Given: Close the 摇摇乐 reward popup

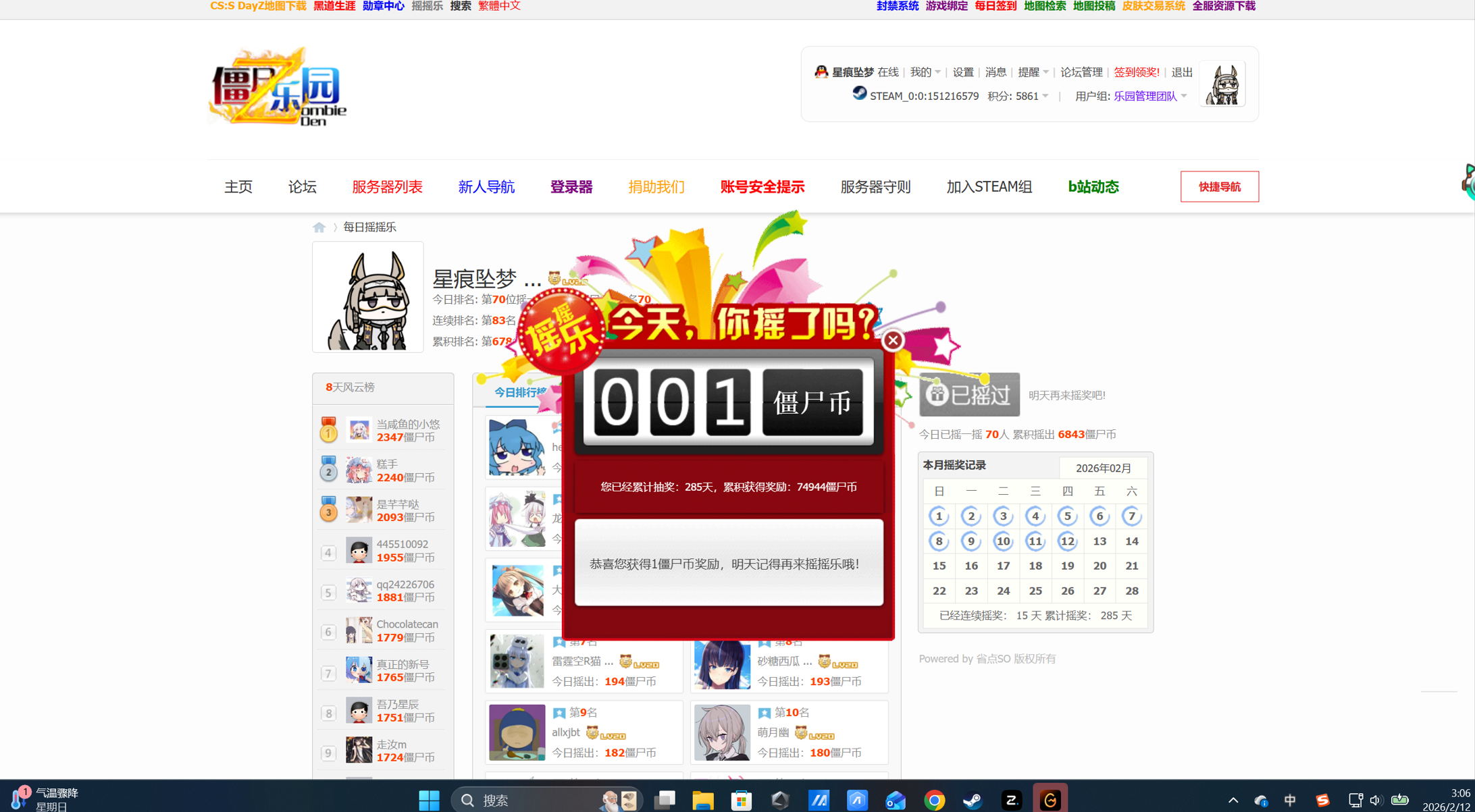Looking at the screenshot, I should pos(893,340).
